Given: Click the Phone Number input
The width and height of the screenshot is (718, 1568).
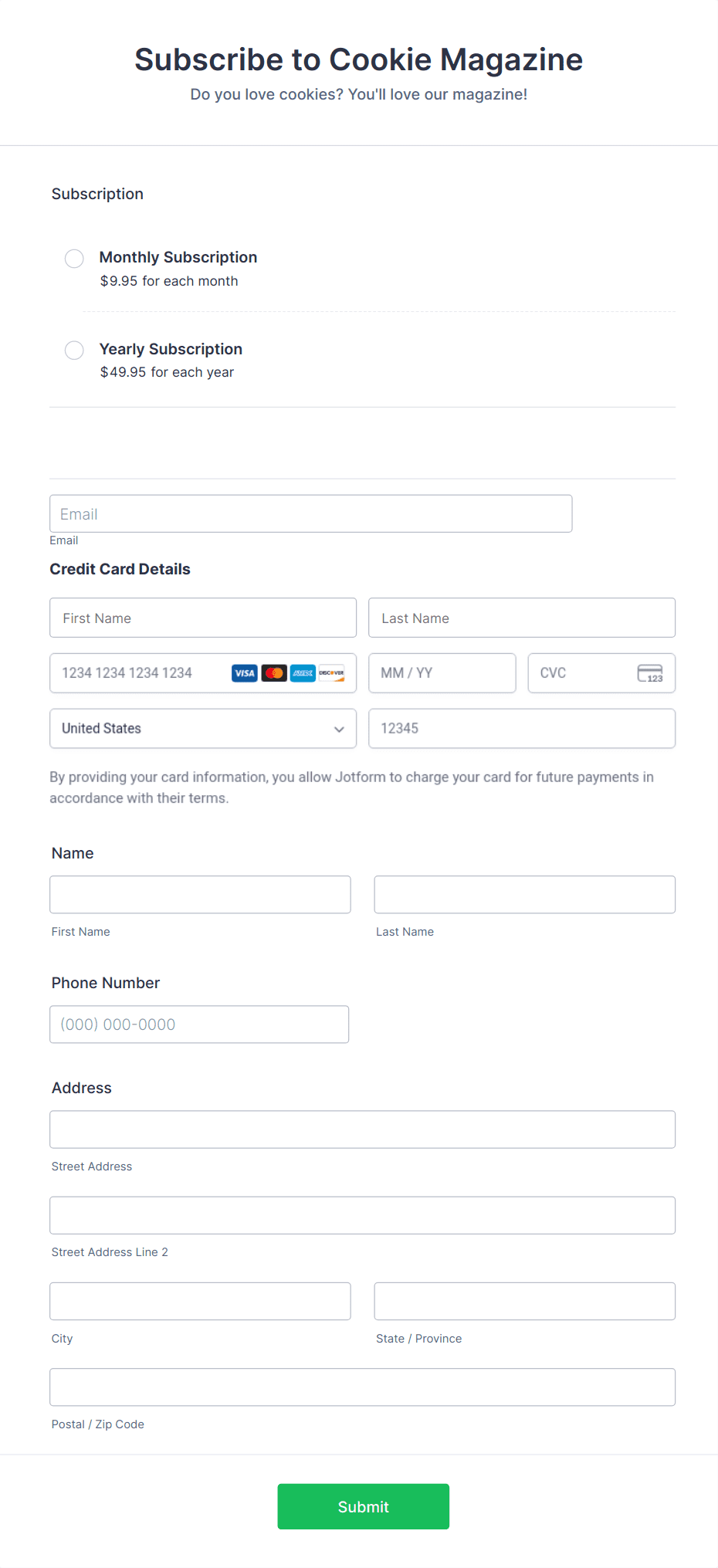Looking at the screenshot, I should tap(199, 1024).
